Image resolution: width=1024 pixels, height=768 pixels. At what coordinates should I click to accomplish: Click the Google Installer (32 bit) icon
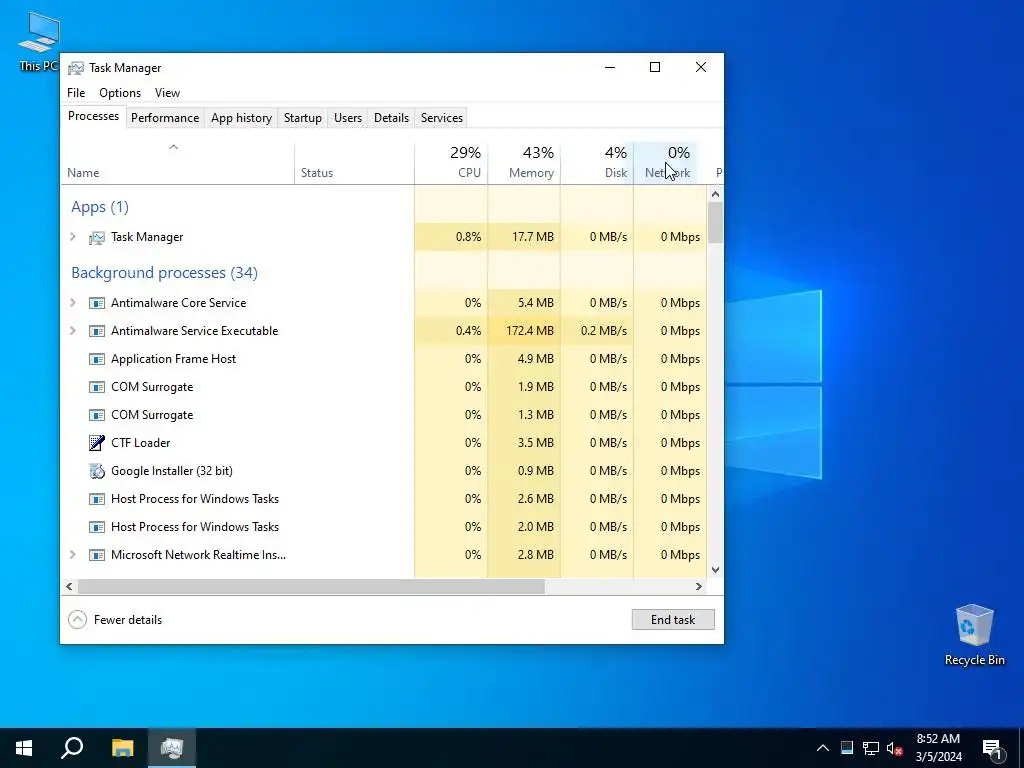97,471
